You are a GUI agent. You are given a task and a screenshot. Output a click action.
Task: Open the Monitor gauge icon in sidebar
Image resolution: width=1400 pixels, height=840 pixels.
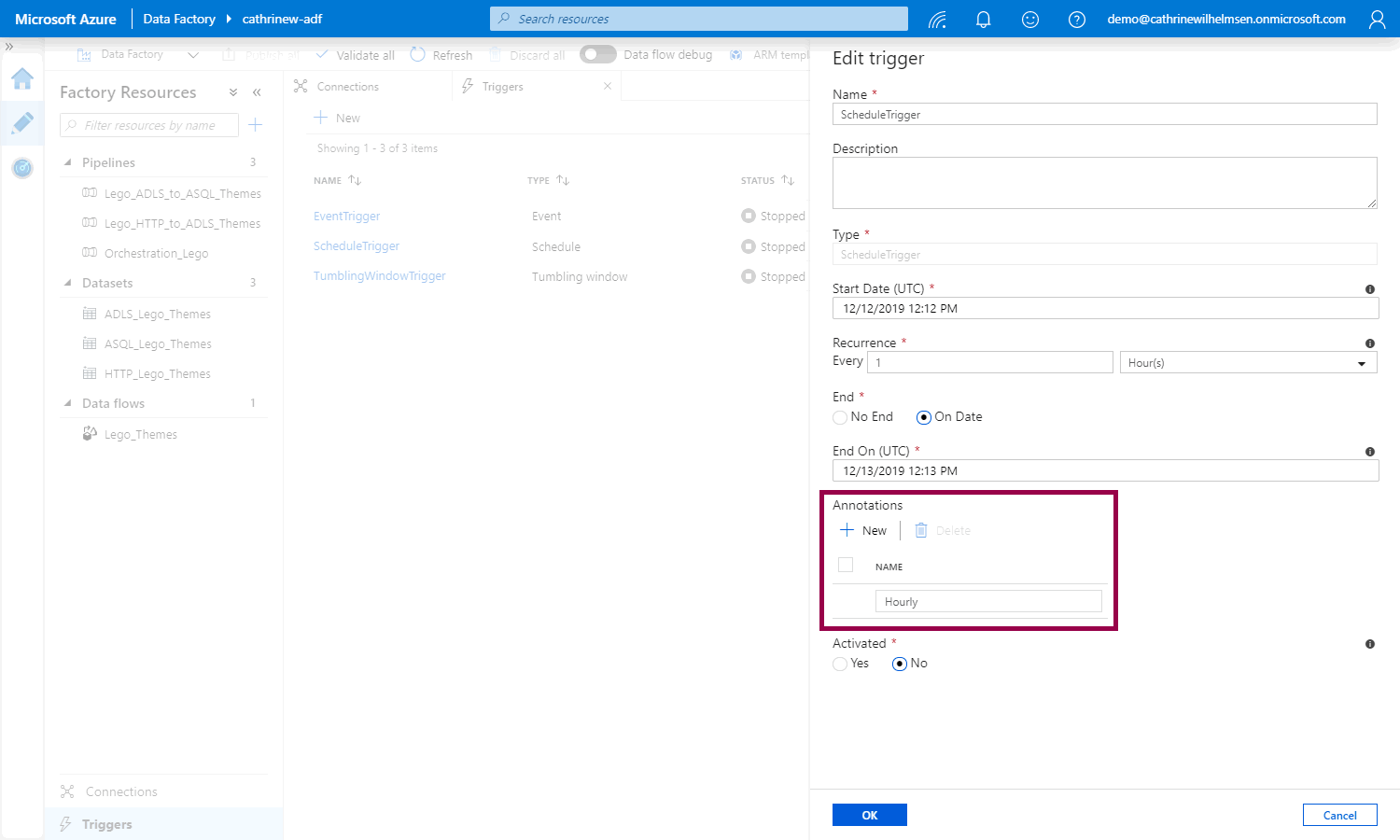(22, 168)
